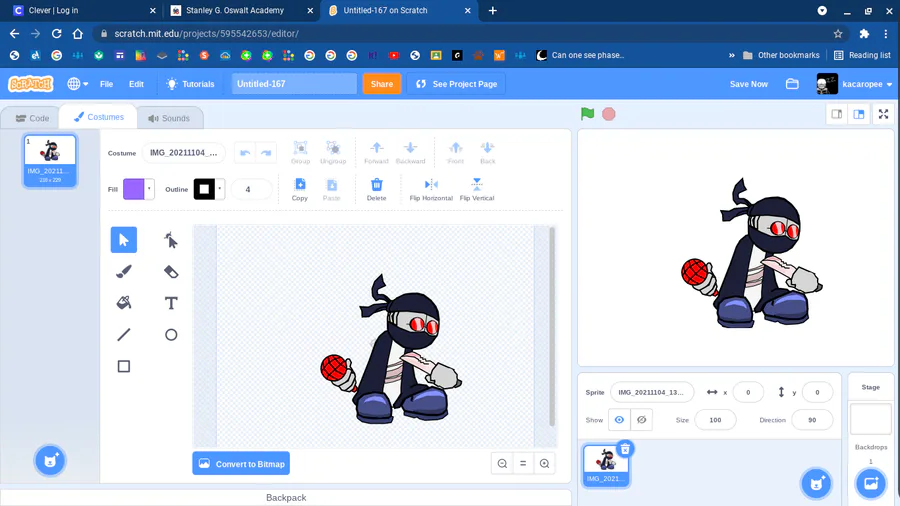
Task: Send selection to Back
Action: point(487,153)
